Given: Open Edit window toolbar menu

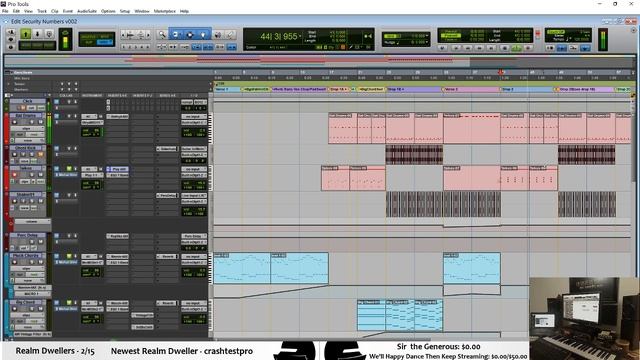Looking at the screenshot, I should point(633,30).
